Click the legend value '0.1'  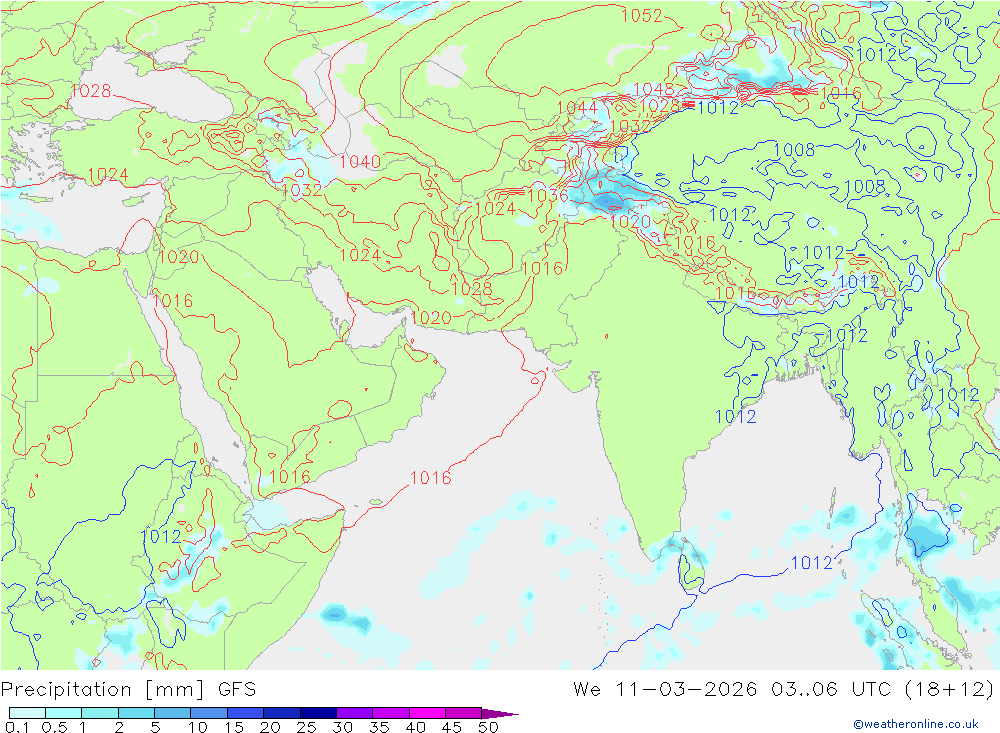click(17, 727)
